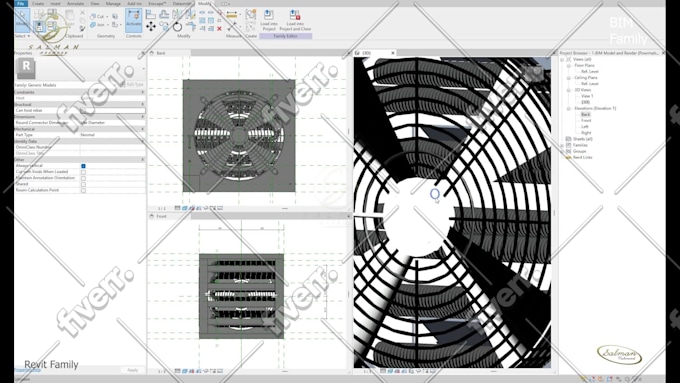Click the Apply button in Properties
The image size is (680, 383).
coord(132,370)
